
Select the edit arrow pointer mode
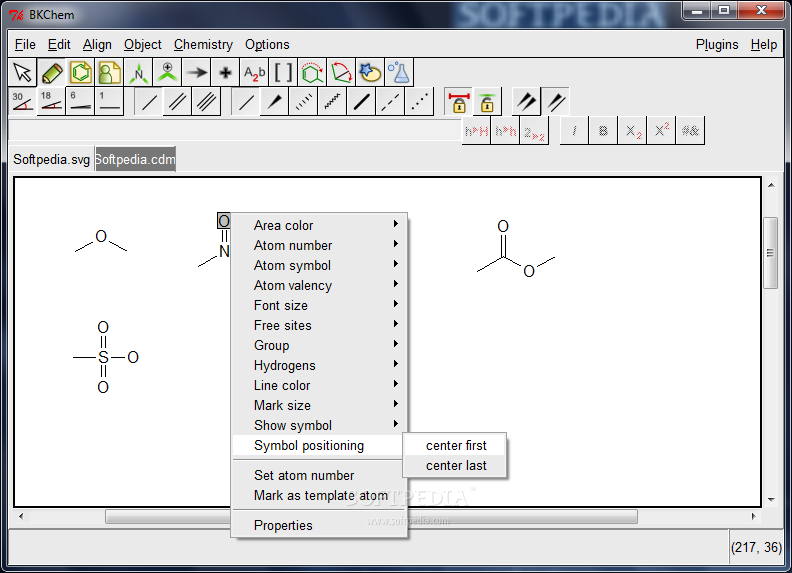coord(23,73)
